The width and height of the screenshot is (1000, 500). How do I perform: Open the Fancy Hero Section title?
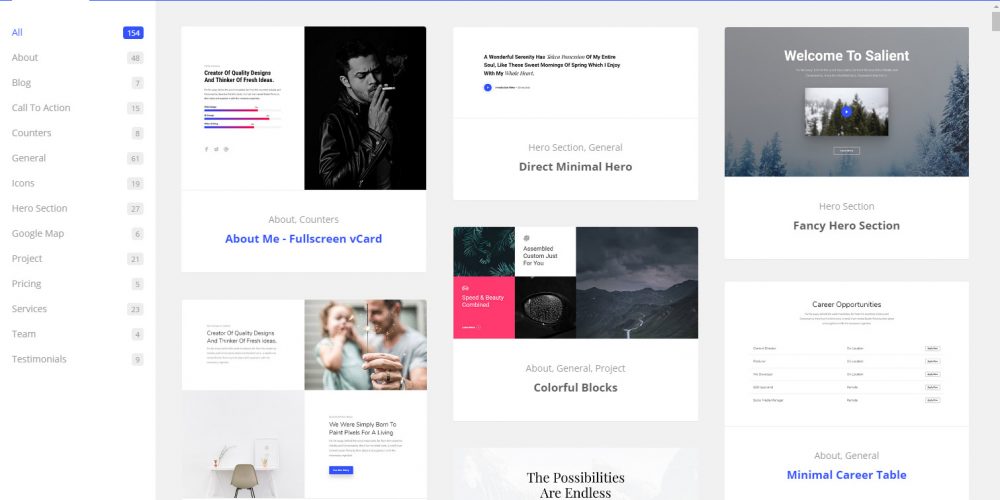tap(846, 226)
